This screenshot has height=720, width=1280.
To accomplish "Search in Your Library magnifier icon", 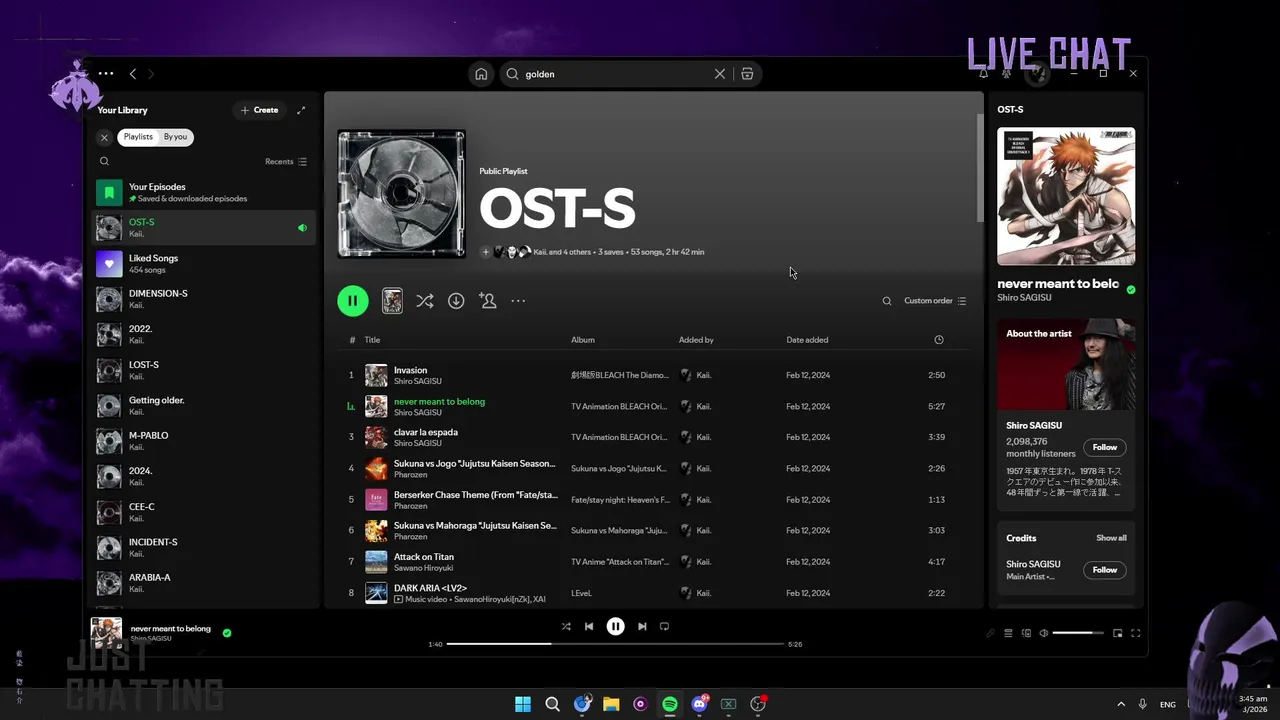I will tap(104, 161).
